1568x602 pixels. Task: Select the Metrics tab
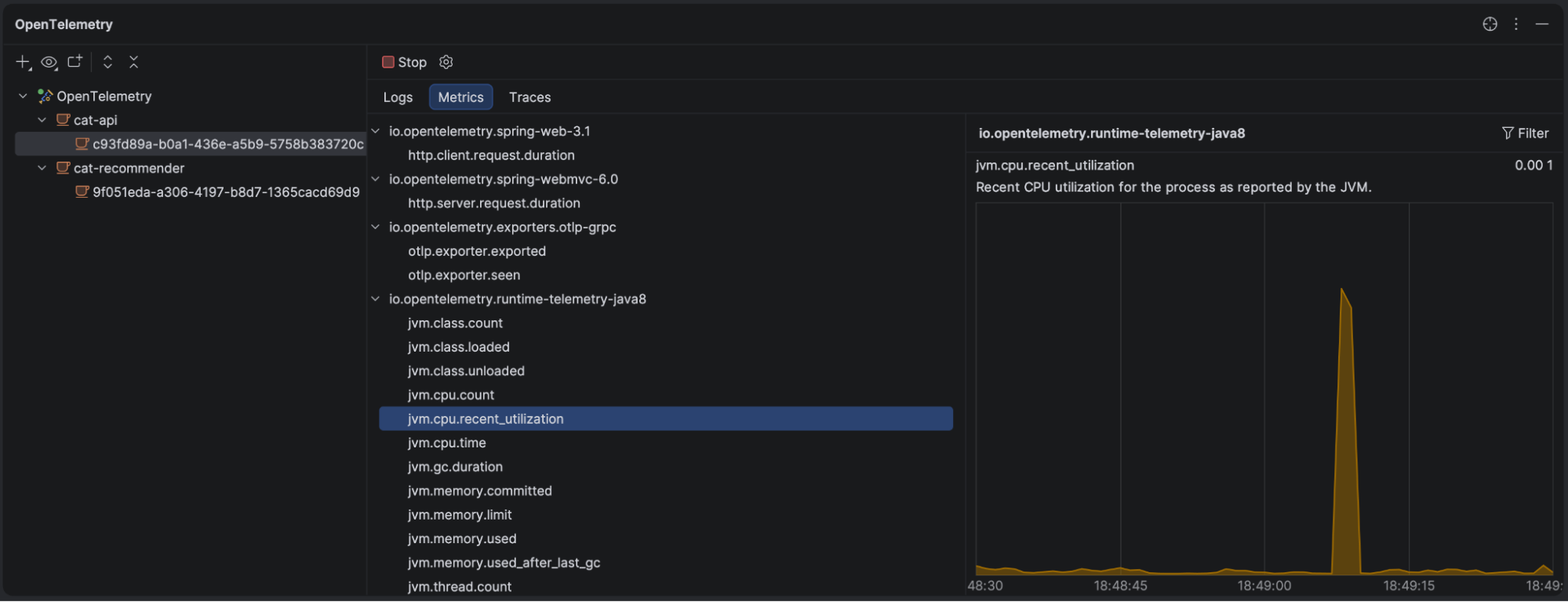tap(461, 97)
